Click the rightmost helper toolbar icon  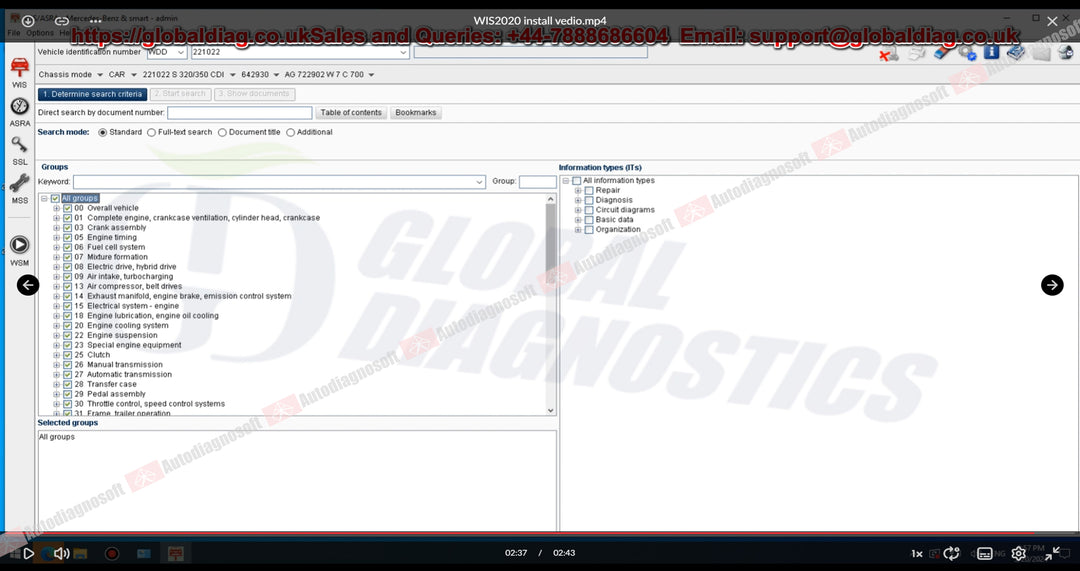1066,52
